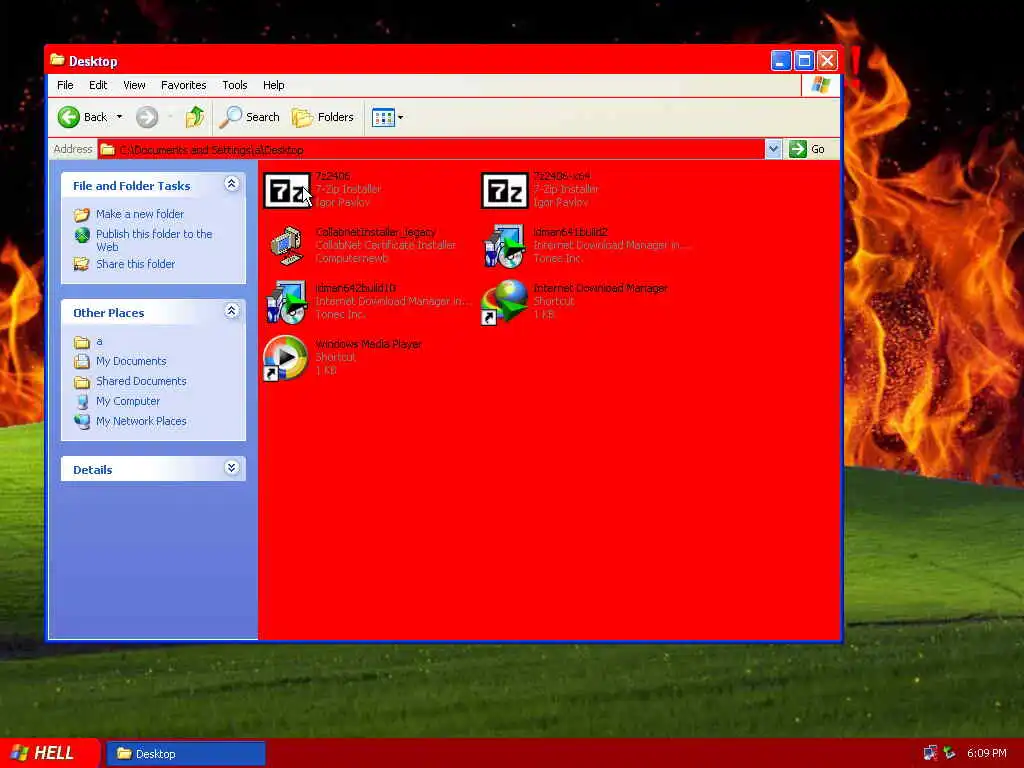Click Publish this folder to the Web
The width and height of the screenshot is (1024, 768).
click(x=154, y=240)
